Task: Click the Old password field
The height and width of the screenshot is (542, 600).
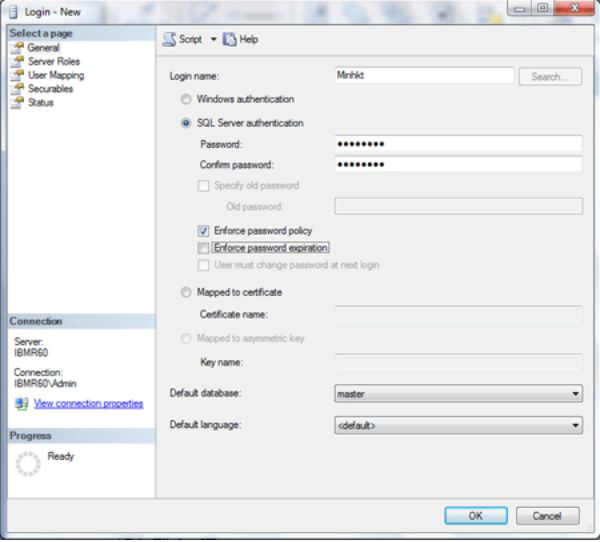Action: 458,206
